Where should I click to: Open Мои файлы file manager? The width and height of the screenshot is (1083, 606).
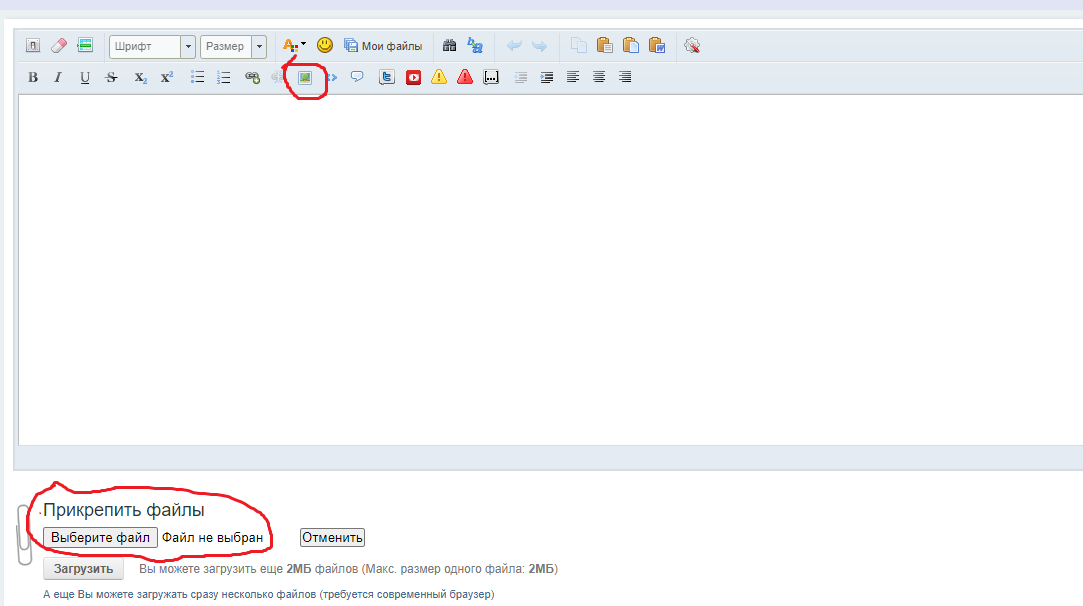383,46
